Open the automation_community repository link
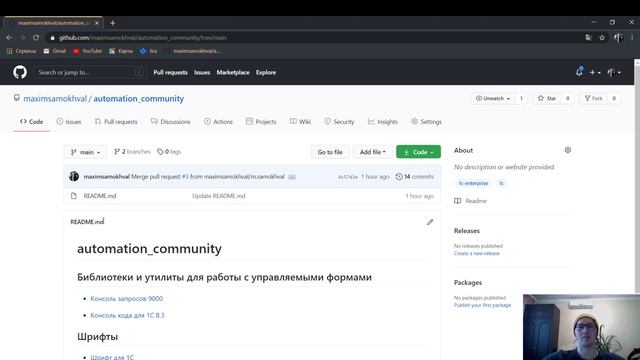This screenshot has height=360, width=640. (x=139, y=98)
